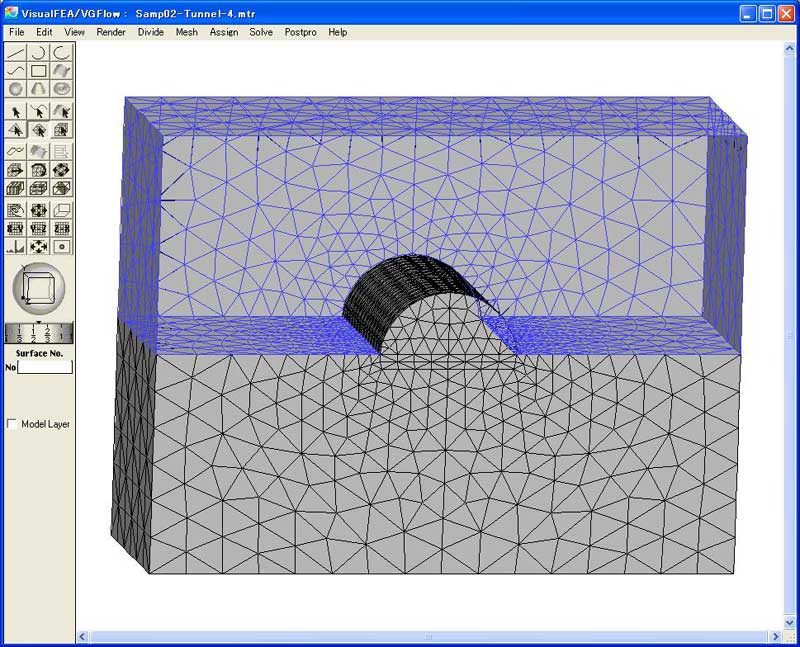Open the Edit menu
The image size is (800, 647).
(44, 32)
